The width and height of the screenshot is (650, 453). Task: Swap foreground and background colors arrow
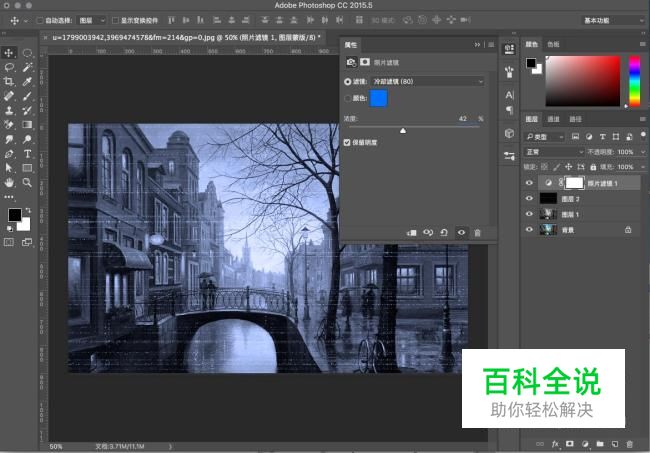(x=28, y=211)
